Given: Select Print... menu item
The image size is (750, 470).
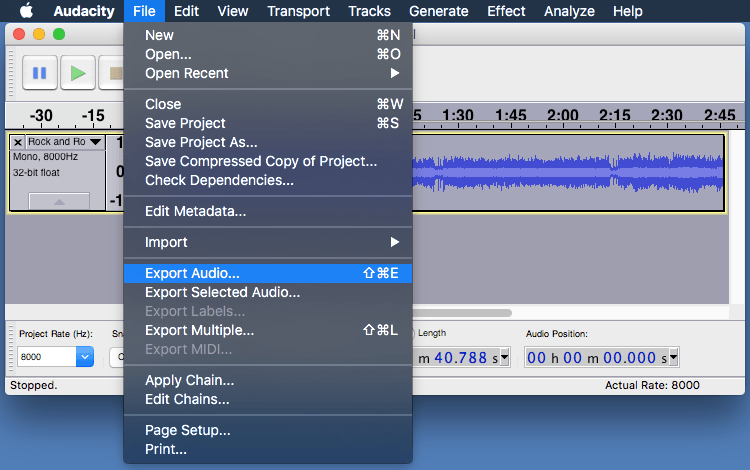Looking at the screenshot, I should [x=268, y=449].
